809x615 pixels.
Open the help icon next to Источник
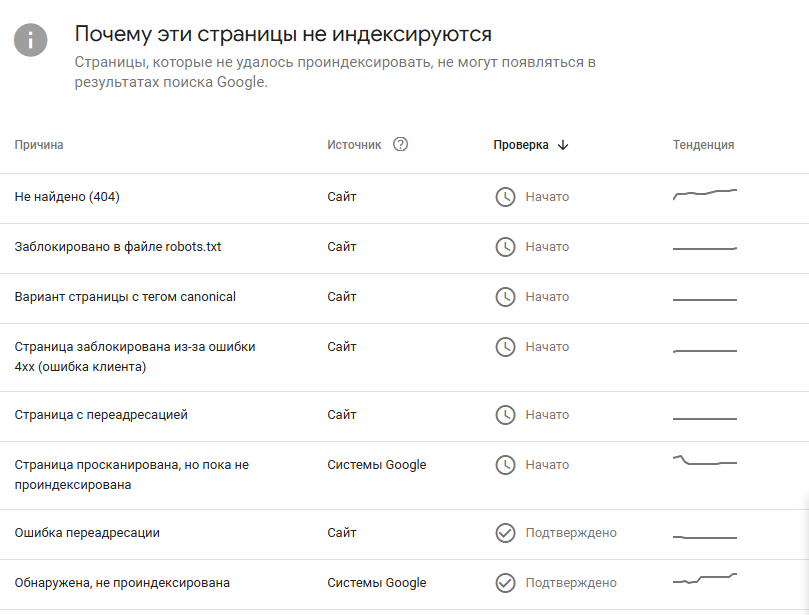click(x=401, y=144)
